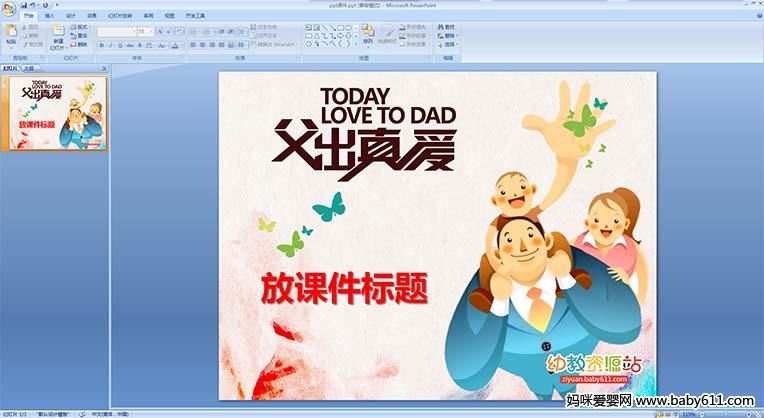Image resolution: width=764 pixels, height=418 pixels.
Task: Open the Insert ribbon tab
Action: tap(49, 16)
